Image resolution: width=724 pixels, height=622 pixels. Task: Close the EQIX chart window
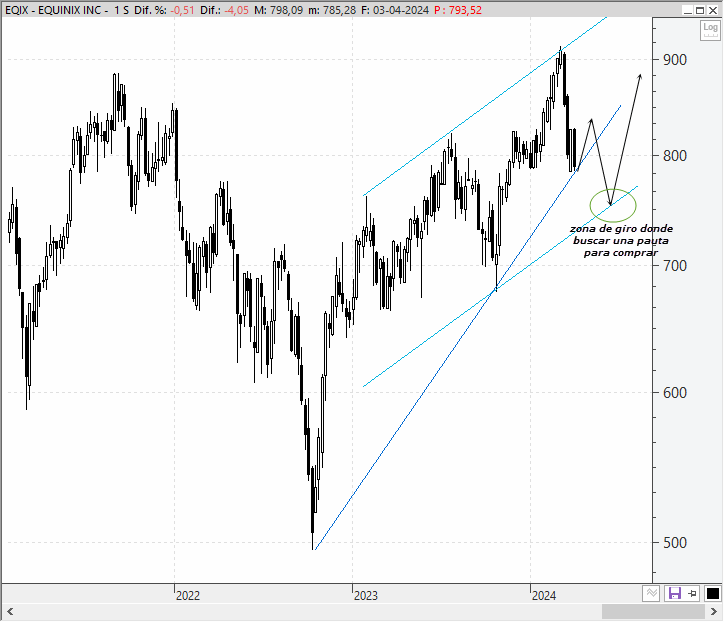[713, 10]
